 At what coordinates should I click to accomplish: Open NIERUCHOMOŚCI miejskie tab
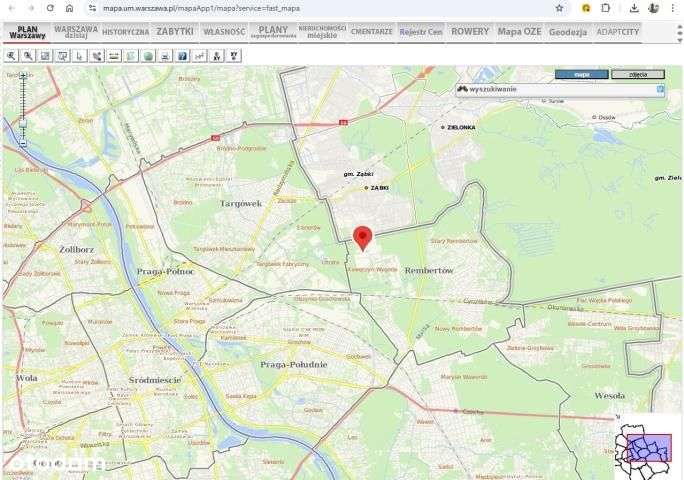coord(322,32)
